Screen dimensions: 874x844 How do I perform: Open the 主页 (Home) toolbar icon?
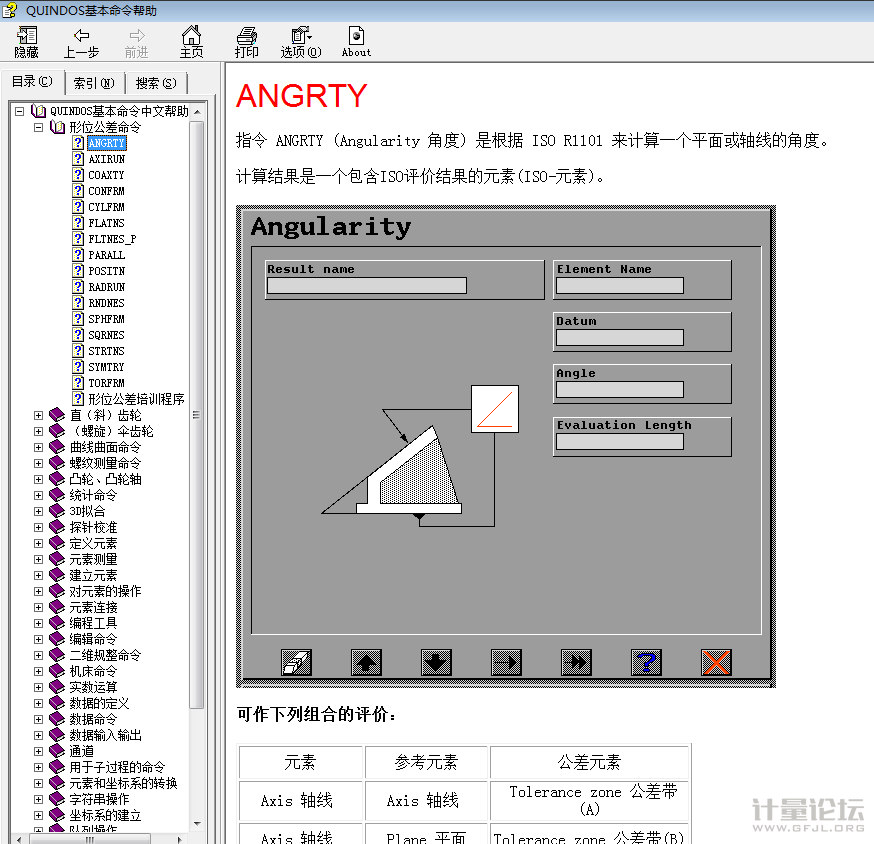191,42
